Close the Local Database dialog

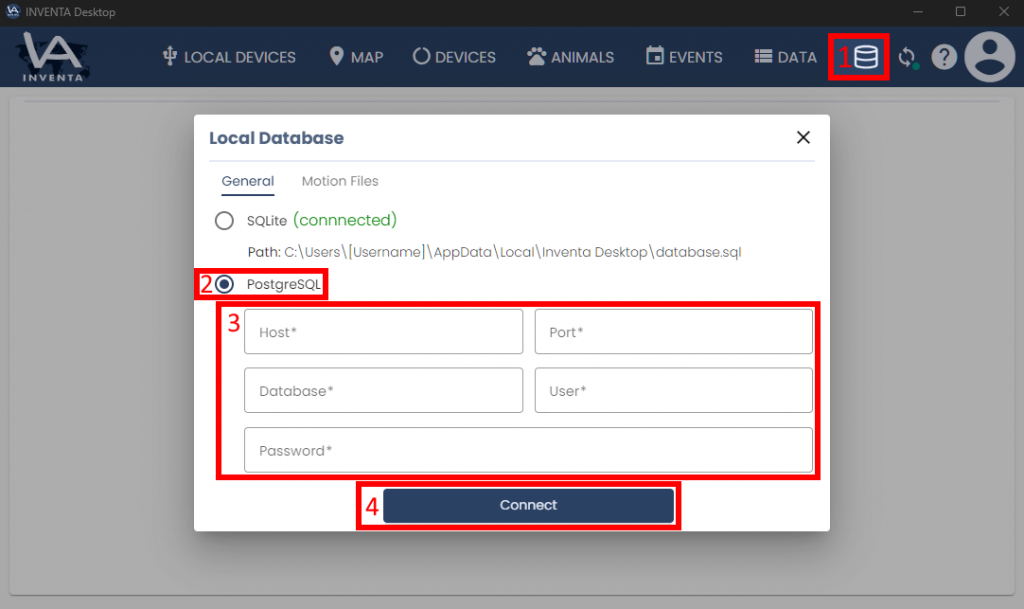point(803,138)
